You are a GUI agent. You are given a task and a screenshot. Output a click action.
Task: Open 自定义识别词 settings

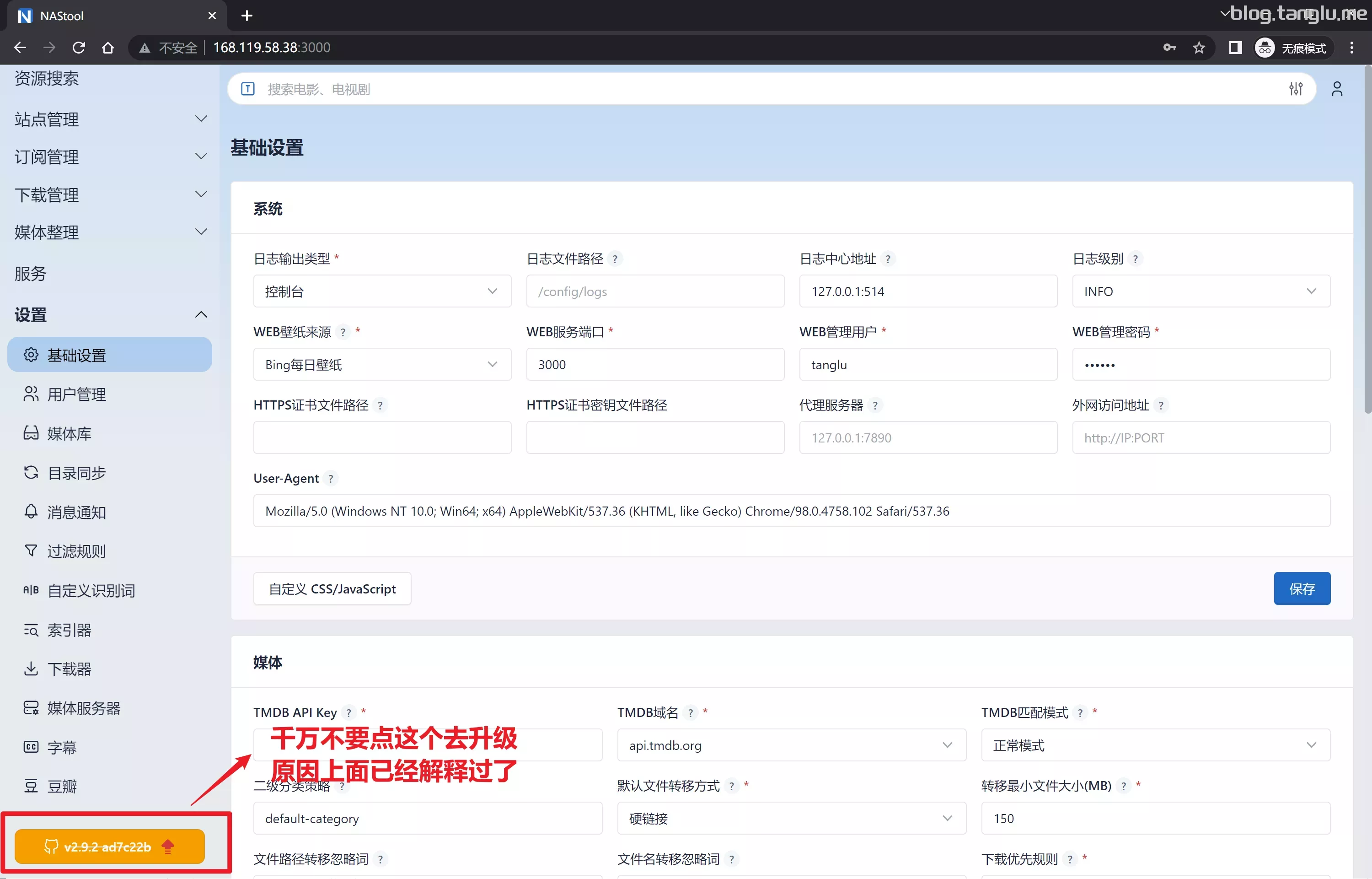click(x=91, y=590)
